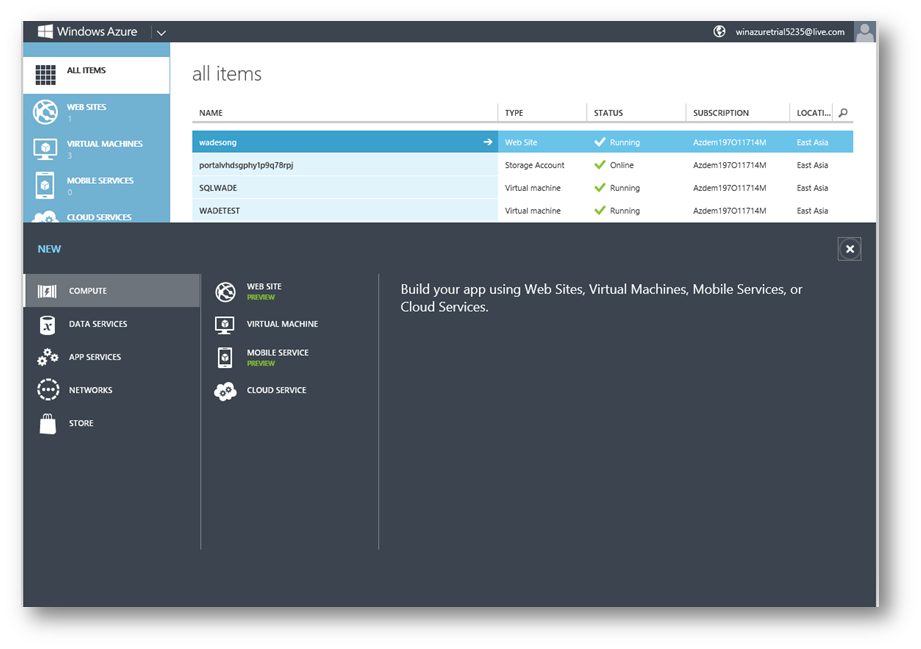Select the Networks category
Viewport: 921px width, 649px height.
tap(112, 390)
